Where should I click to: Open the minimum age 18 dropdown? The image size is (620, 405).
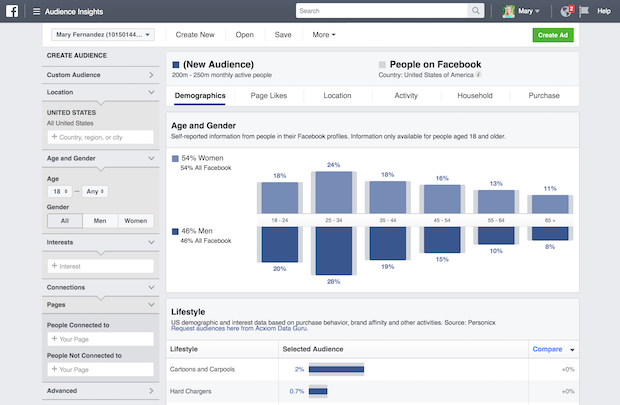coord(58,191)
